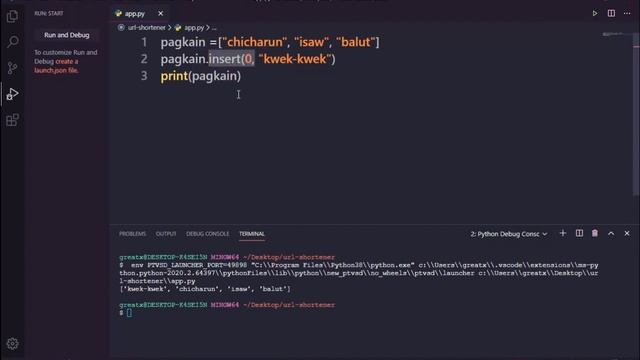Open editor More Actions ellipsis menu
Image resolution: width=640 pixels, height=360 pixels.
point(627,13)
